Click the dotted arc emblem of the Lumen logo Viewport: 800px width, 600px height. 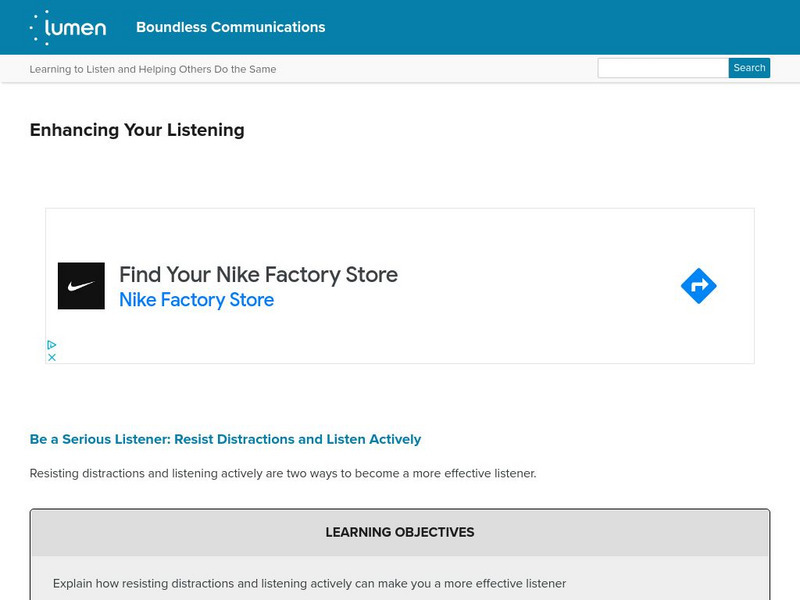click(40, 27)
